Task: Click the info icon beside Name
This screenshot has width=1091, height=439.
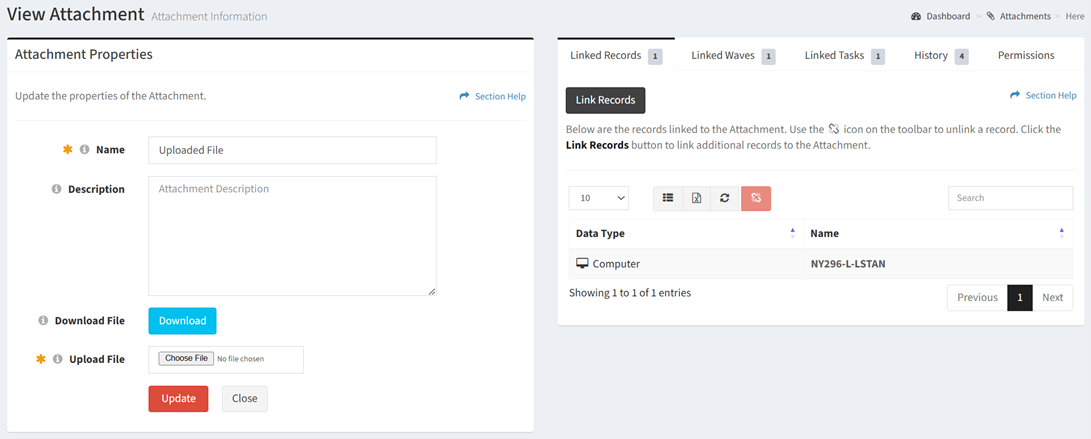Action: (85, 150)
